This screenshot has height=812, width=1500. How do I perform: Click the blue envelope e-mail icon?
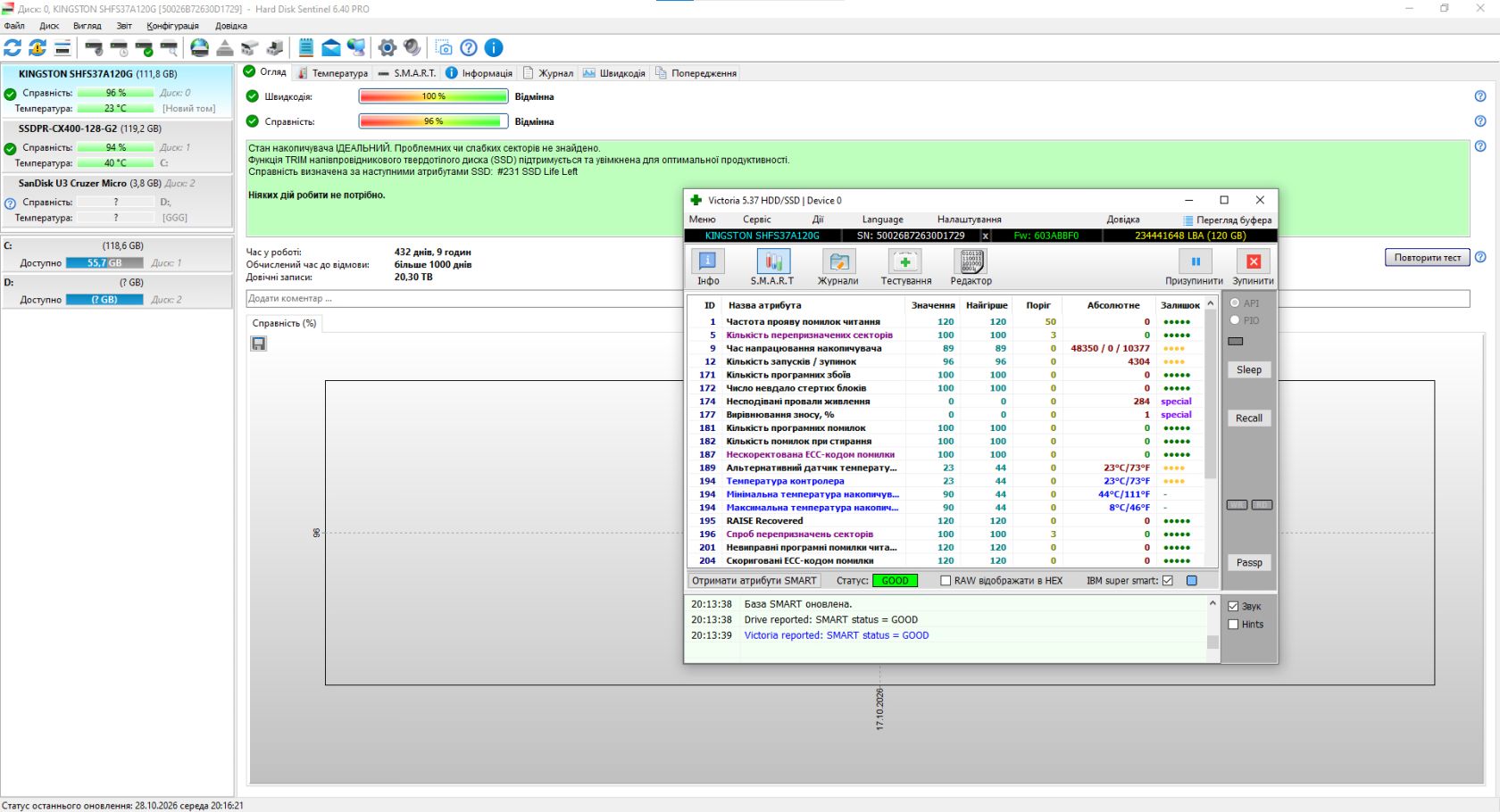pyautogui.click(x=331, y=48)
